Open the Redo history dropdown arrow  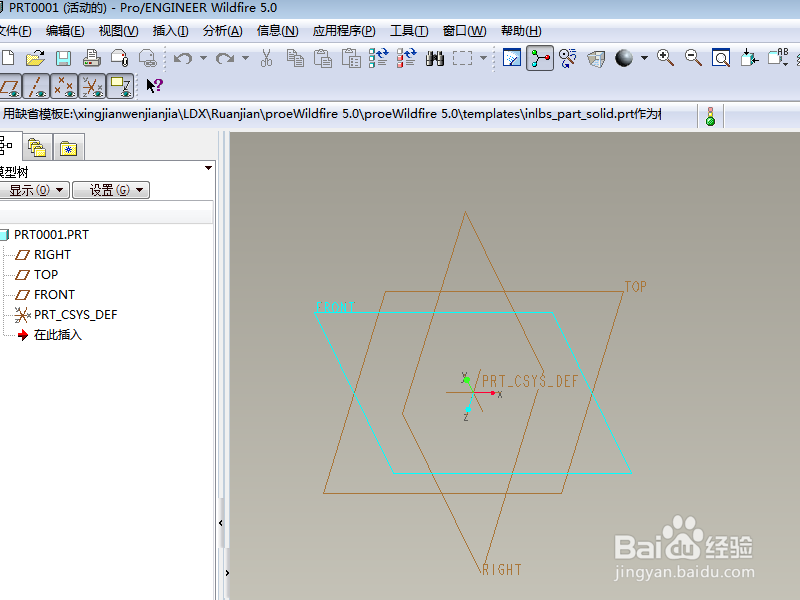(x=245, y=58)
